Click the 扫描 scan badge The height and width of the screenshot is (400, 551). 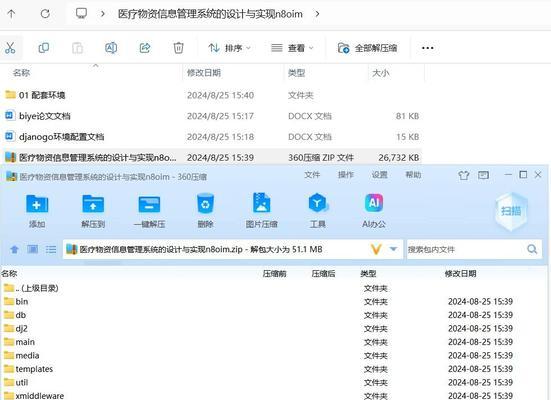(x=511, y=211)
